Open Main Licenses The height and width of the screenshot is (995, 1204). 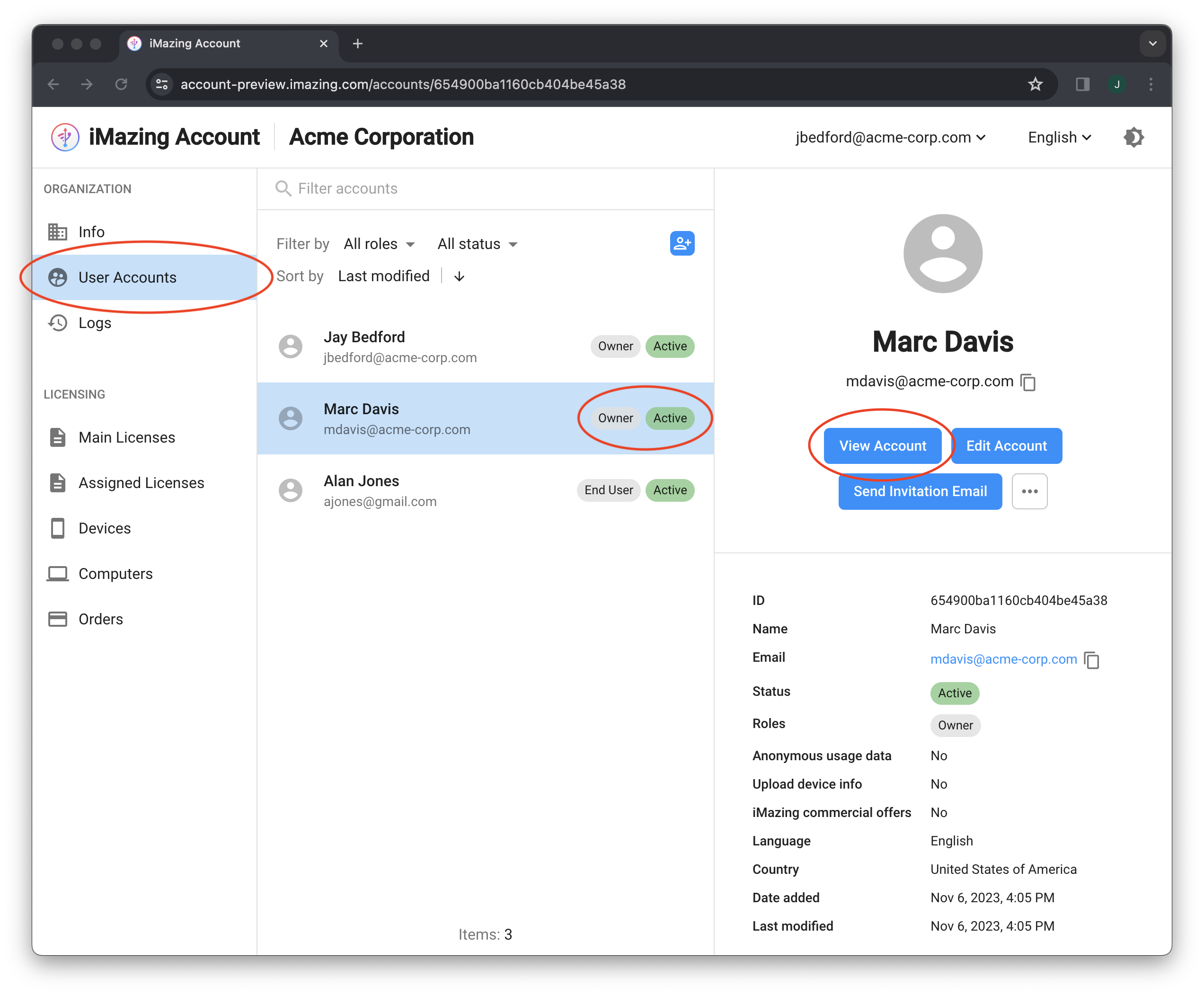[x=144, y=437]
